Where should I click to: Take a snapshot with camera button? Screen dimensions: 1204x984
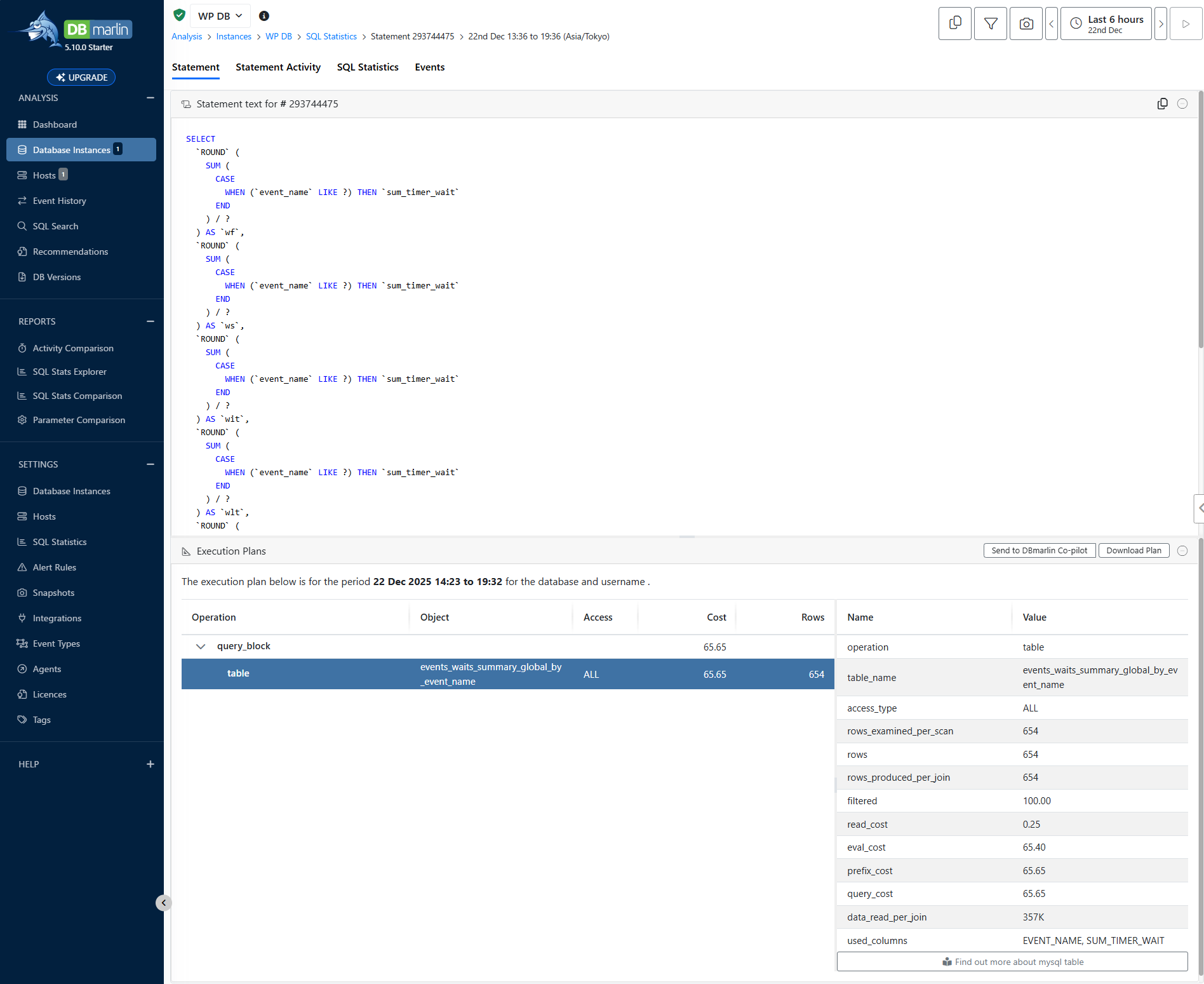(1026, 24)
